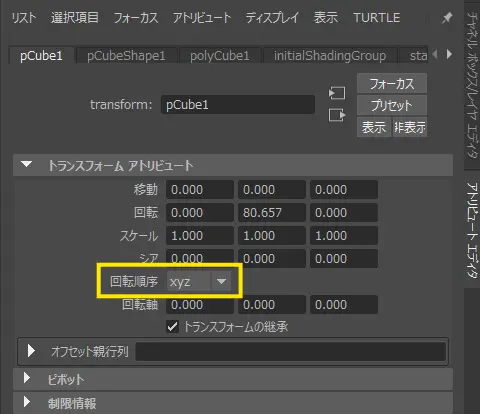Image resolution: width=480 pixels, height=414 pixels.
Task: Click the transform name field pCube1
Action: coord(238,105)
